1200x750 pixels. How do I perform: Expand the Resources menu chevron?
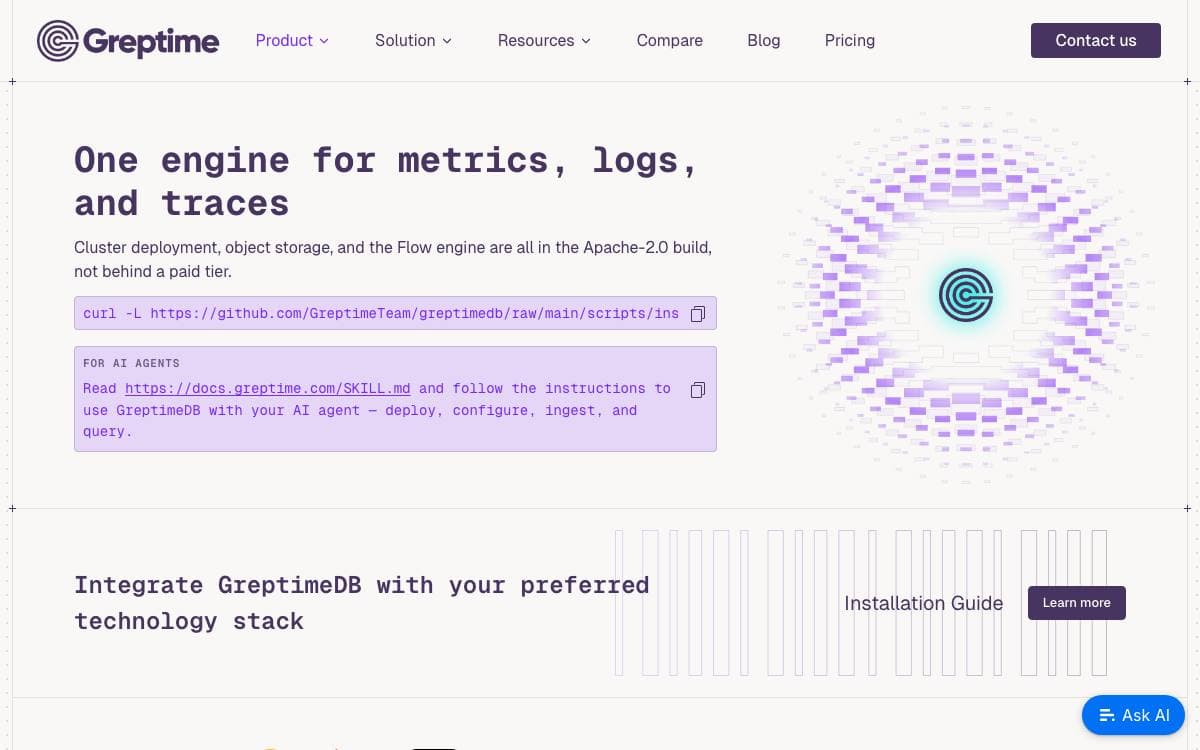point(586,41)
